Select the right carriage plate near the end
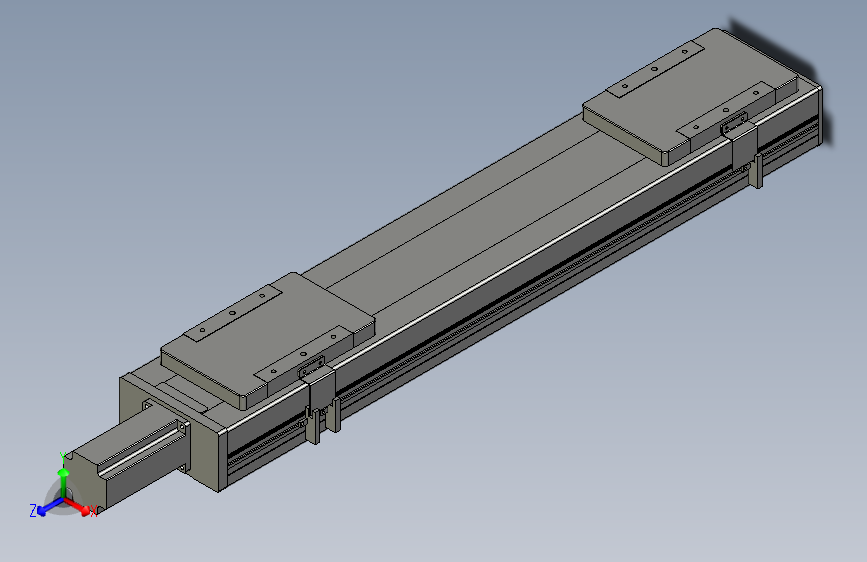This screenshot has width=867, height=562. tap(691, 97)
